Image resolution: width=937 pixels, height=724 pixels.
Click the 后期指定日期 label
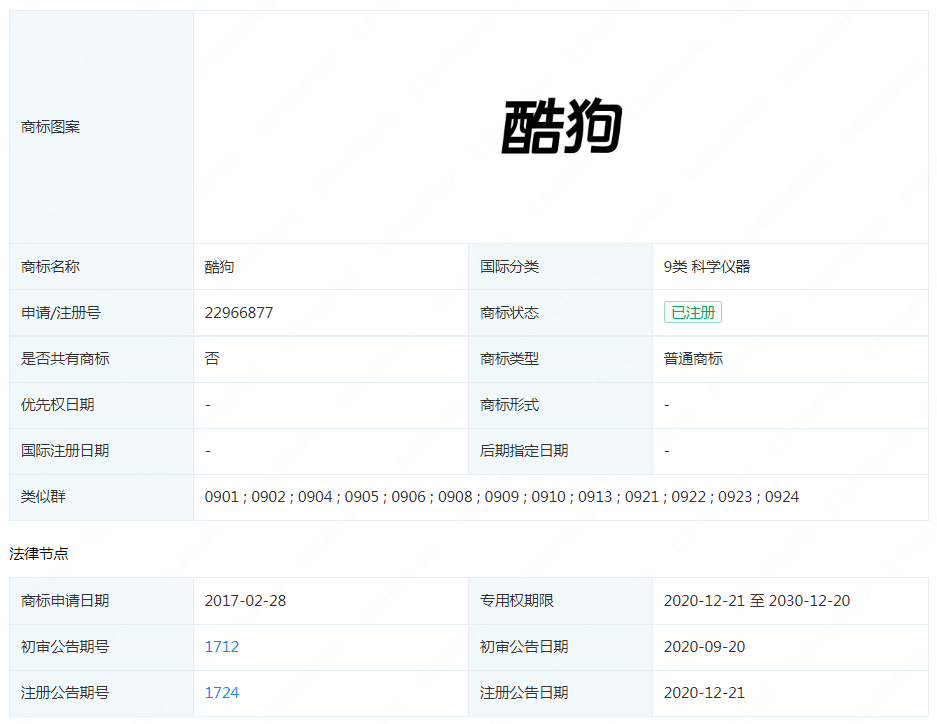(x=524, y=450)
